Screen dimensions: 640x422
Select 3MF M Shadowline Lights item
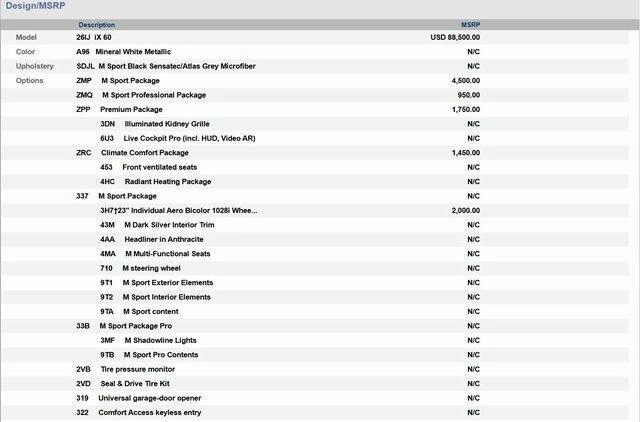click(148, 340)
